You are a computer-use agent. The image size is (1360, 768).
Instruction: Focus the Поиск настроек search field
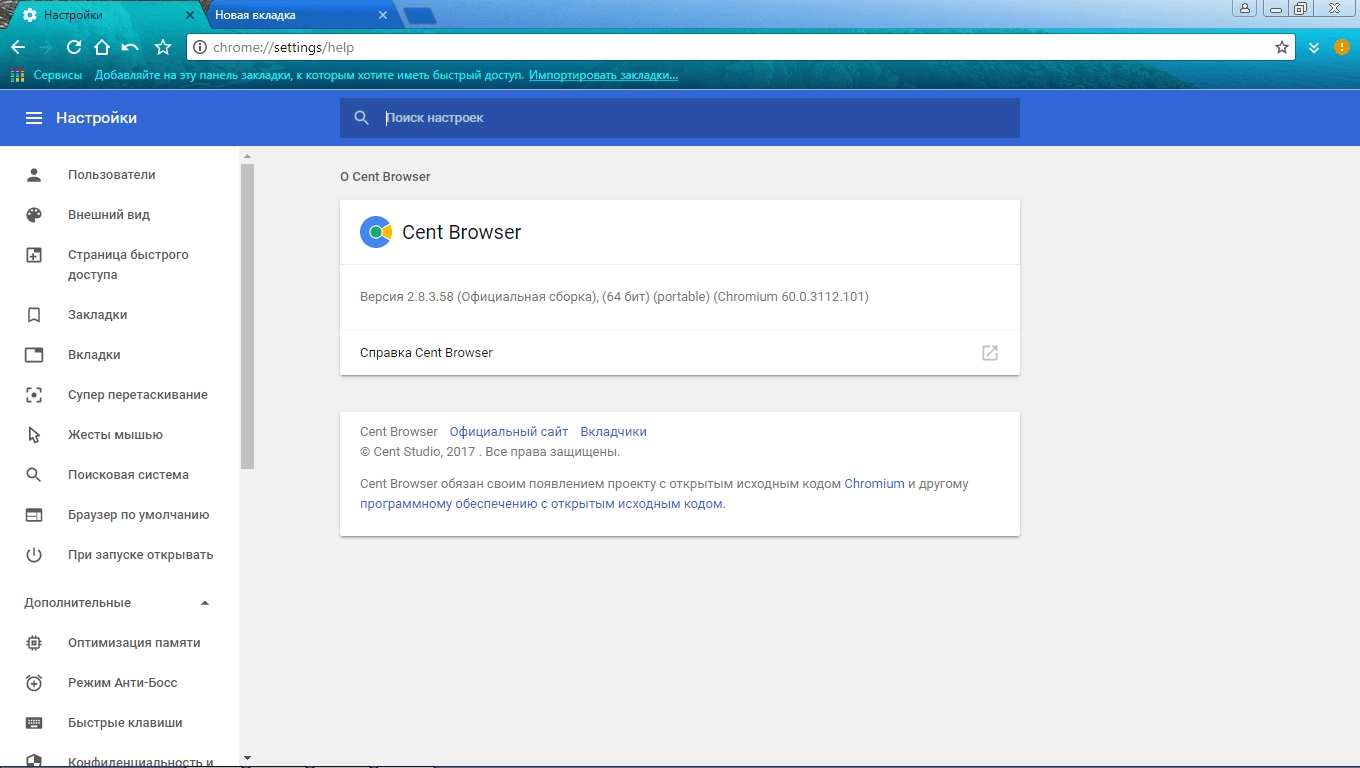[x=680, y=118]
